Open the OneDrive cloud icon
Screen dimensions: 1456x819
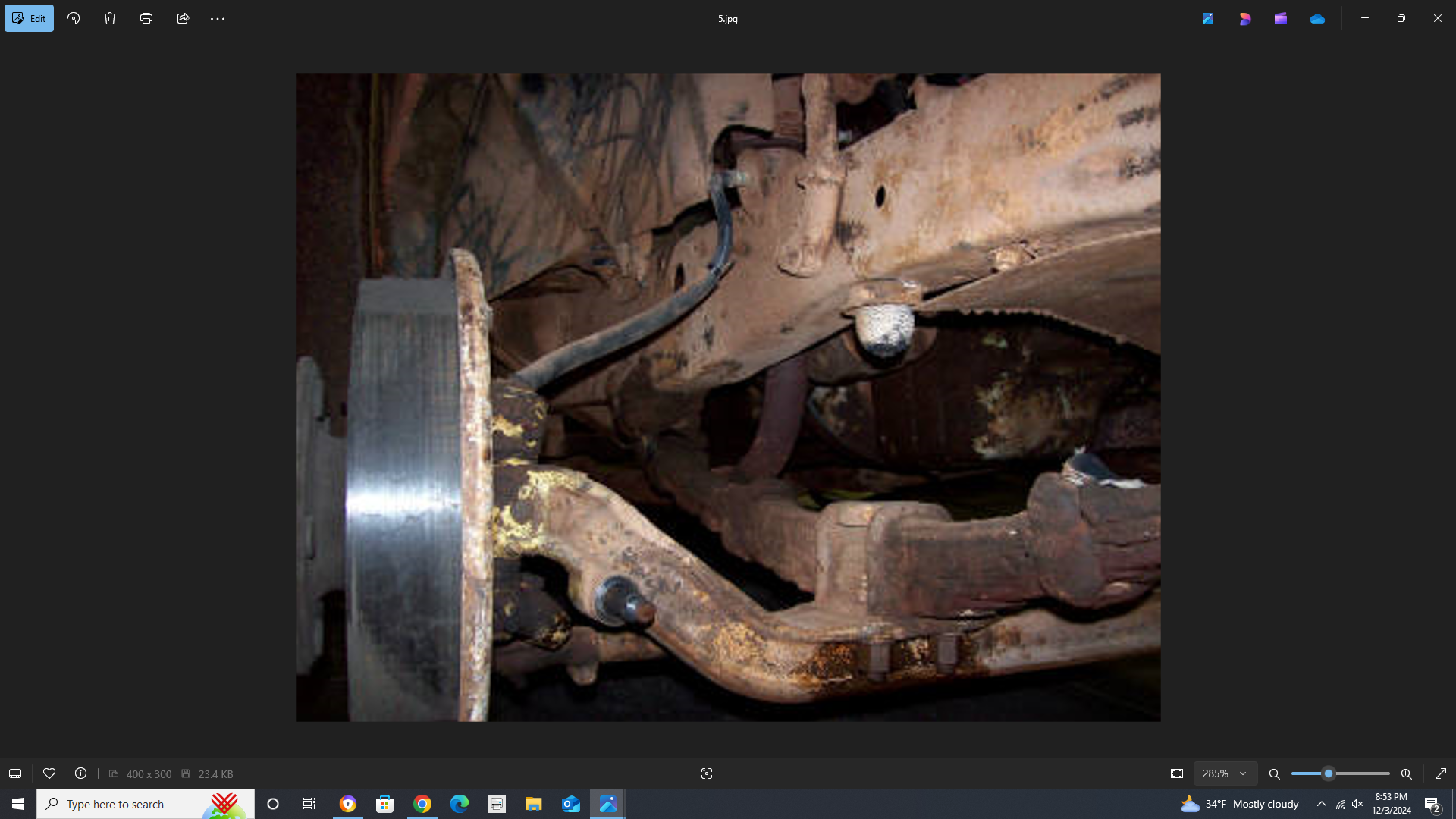tap(1317, 18)
